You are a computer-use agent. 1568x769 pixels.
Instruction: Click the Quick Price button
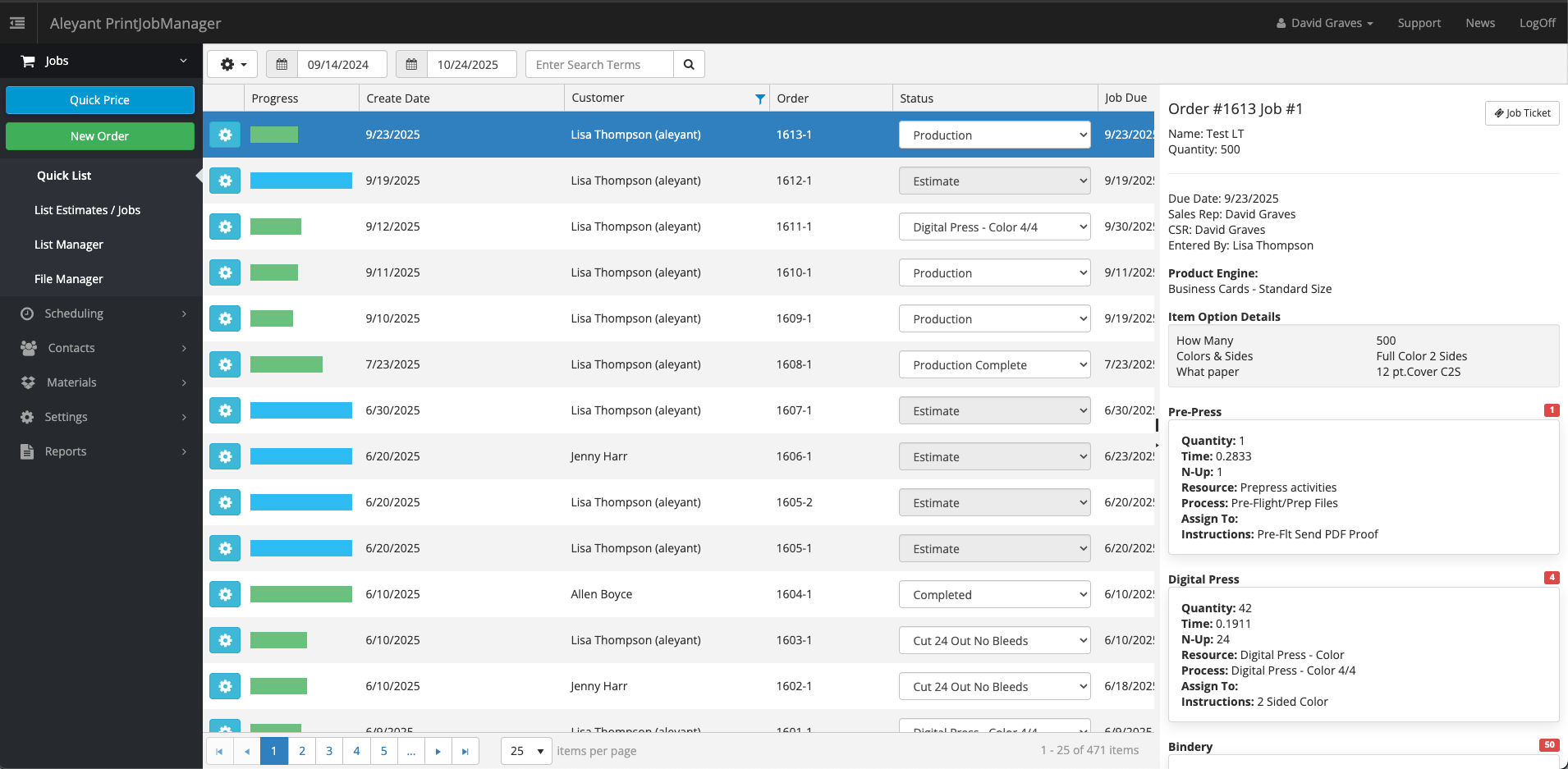[x=100, y=100]
